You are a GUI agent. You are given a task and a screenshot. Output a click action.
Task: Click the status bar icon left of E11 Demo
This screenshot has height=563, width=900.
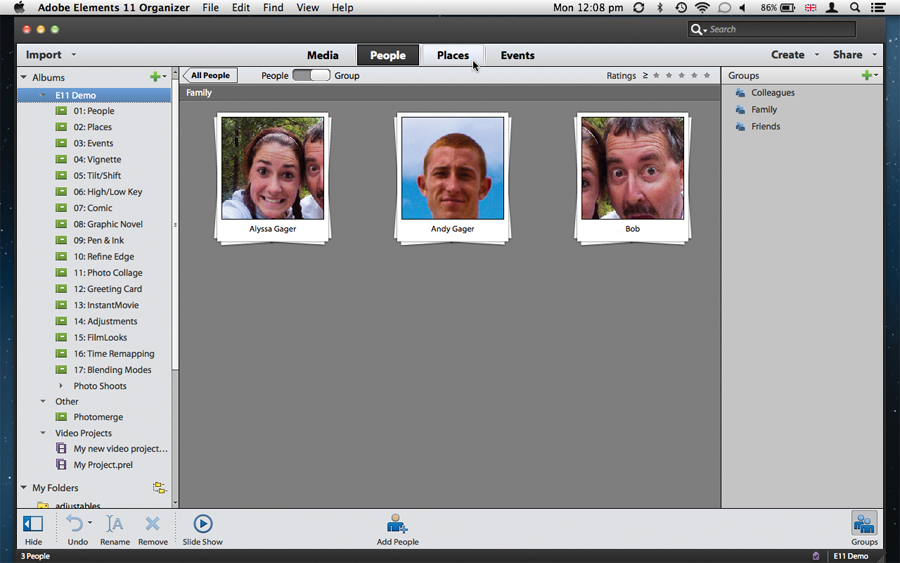point(816,556)
